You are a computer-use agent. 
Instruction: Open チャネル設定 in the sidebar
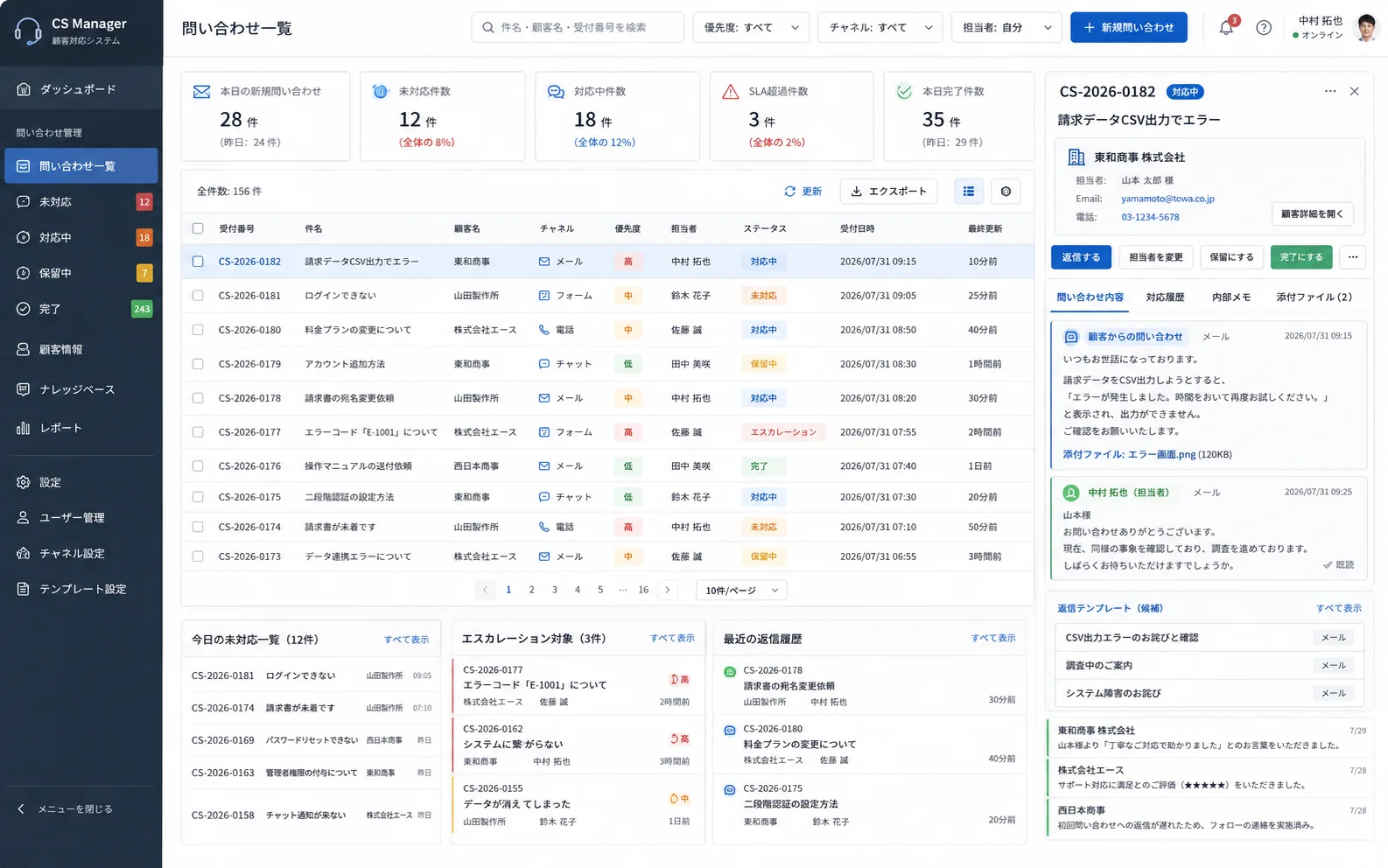click(x=81, y=554)
